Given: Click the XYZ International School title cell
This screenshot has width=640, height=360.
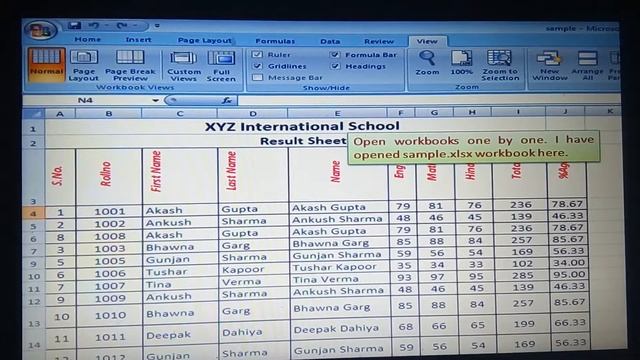Looking at the screenshot, I should (x=302, y=126).
